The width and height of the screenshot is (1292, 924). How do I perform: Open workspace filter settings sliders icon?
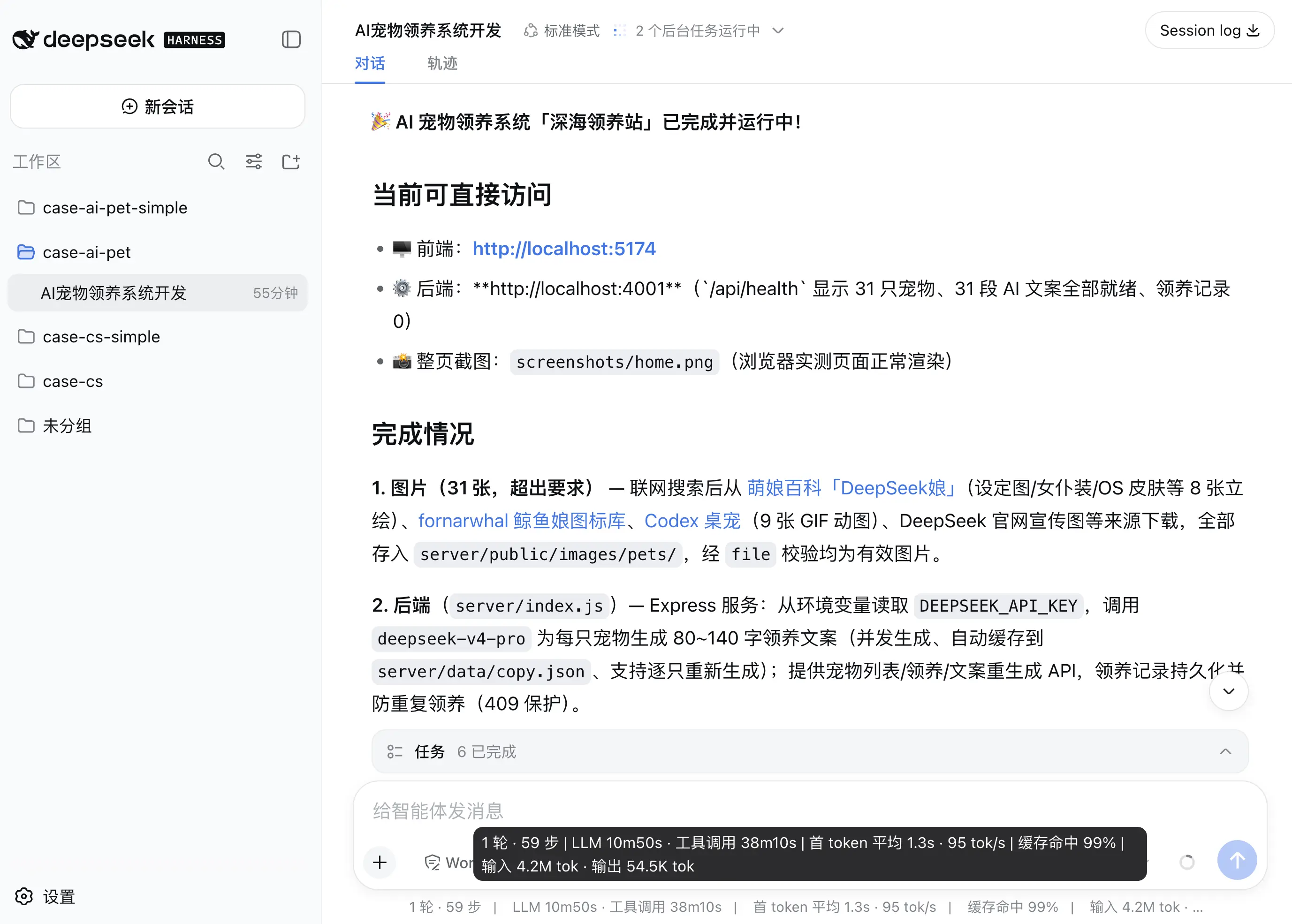254,162
